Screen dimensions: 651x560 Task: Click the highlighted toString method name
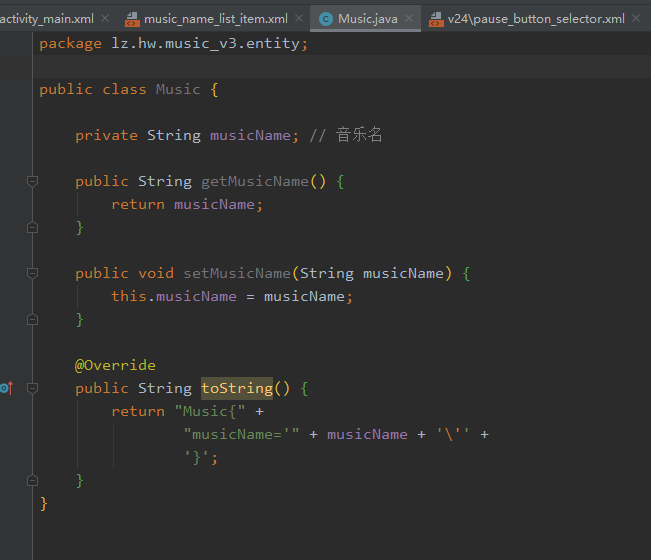pyautogui.click(x=237, y=388)
